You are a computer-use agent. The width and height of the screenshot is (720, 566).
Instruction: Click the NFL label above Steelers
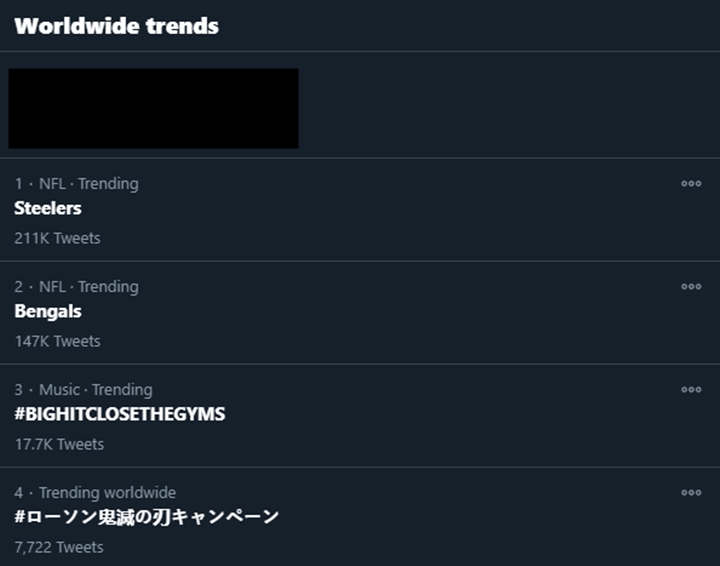coord(51,184)
